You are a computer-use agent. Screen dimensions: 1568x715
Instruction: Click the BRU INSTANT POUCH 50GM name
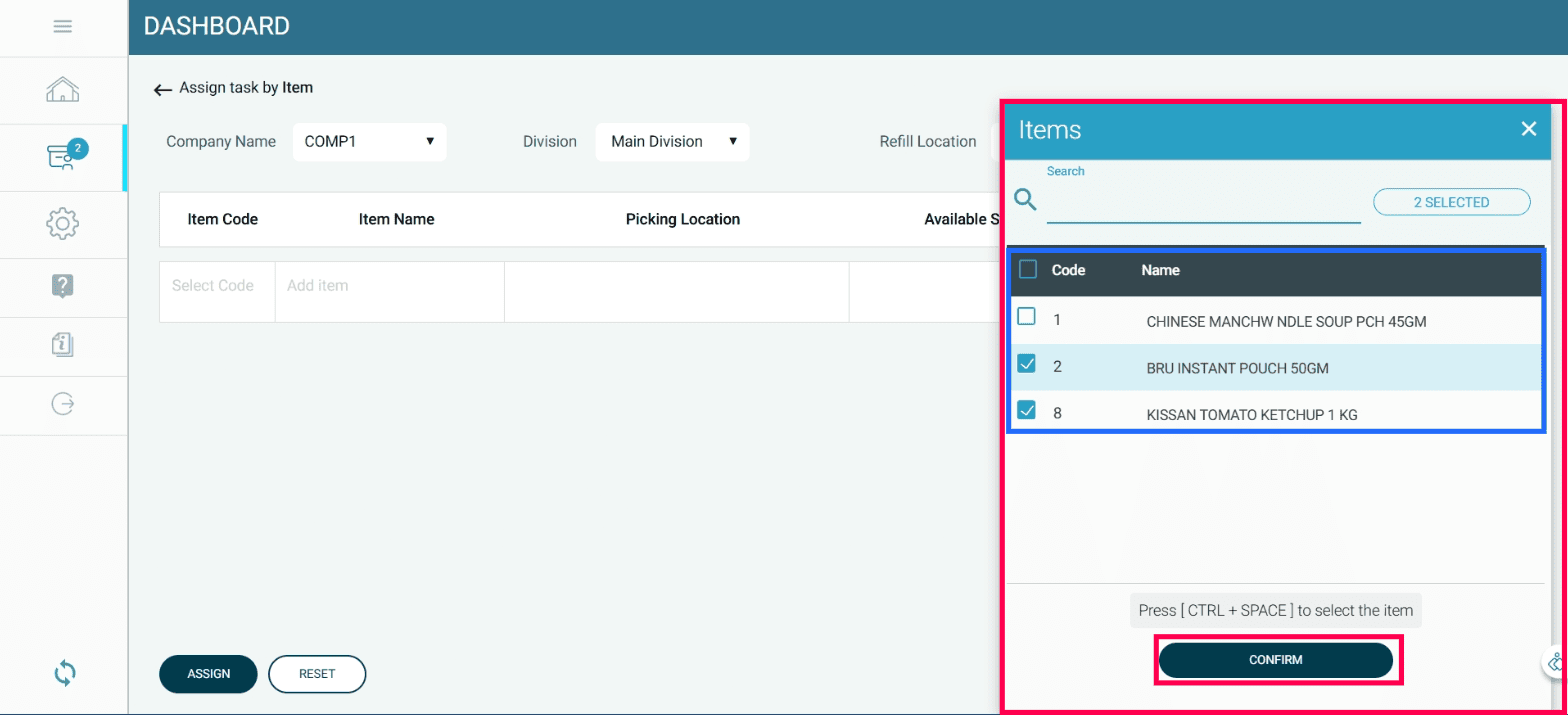tap(1238, 368)
